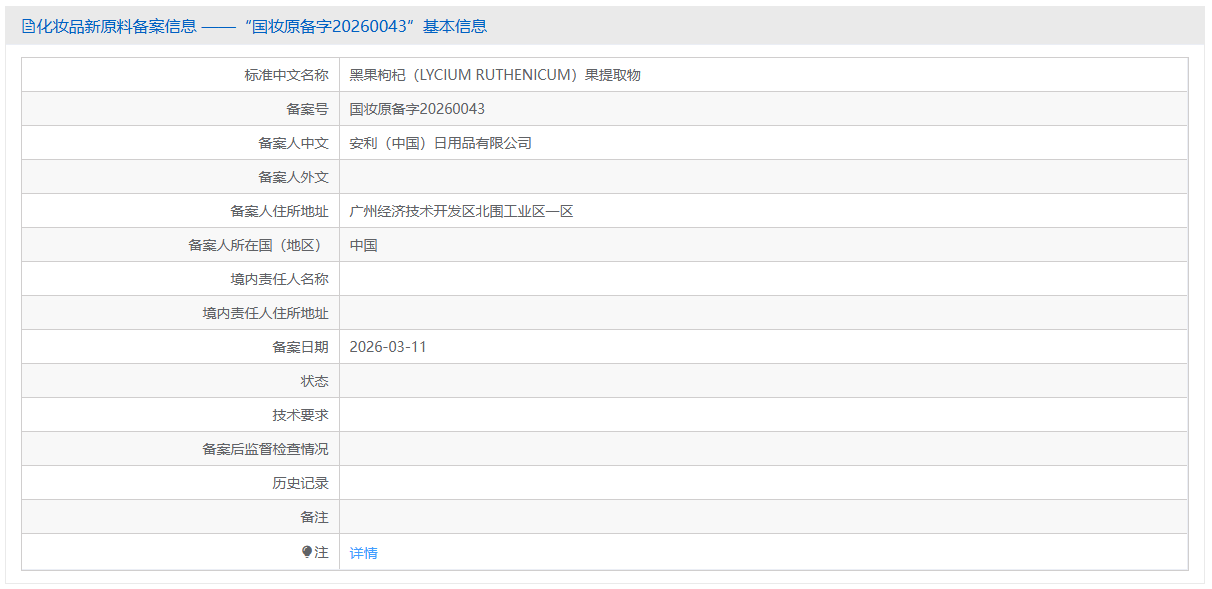Select the 境内责任人名称 label
The height and width of the screenshot is (589, 1212).
[279, 279]
